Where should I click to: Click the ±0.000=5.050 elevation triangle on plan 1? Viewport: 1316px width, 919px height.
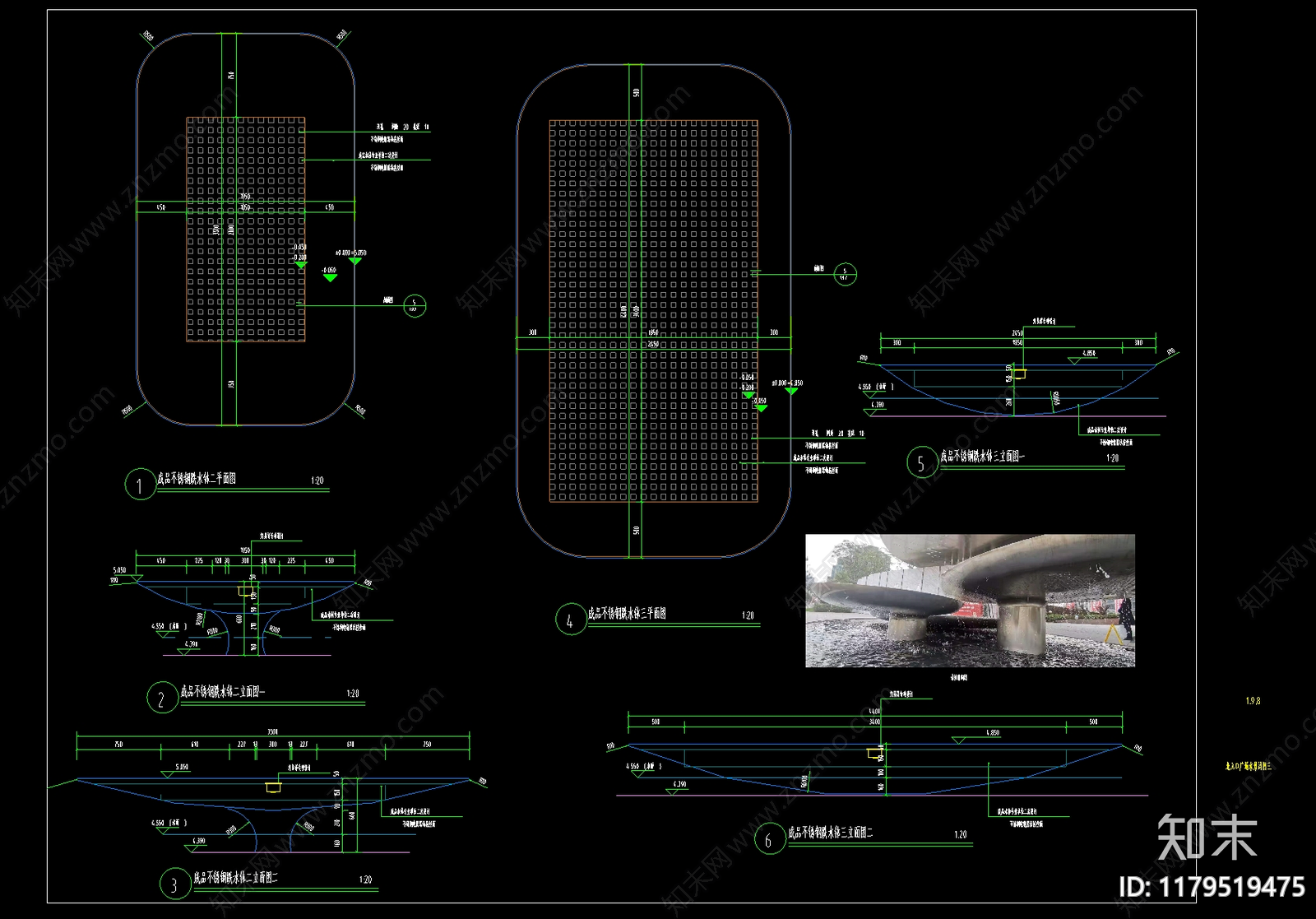coord(354,261)
